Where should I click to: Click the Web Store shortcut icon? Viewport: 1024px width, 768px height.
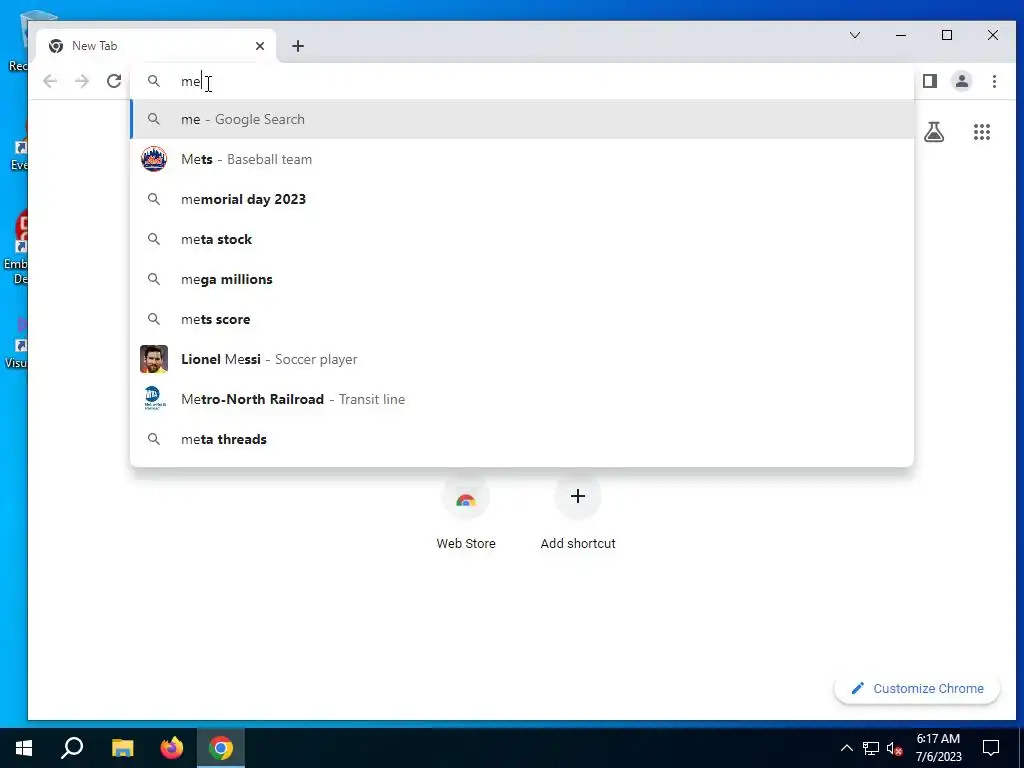tap(466, 498)
